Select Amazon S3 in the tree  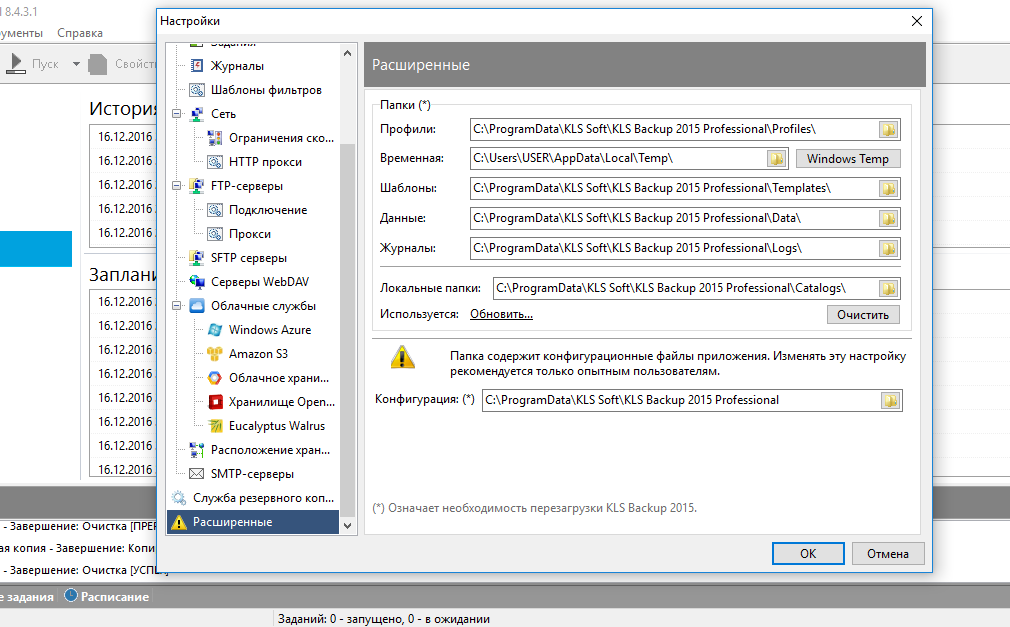[x=258, y=354]
